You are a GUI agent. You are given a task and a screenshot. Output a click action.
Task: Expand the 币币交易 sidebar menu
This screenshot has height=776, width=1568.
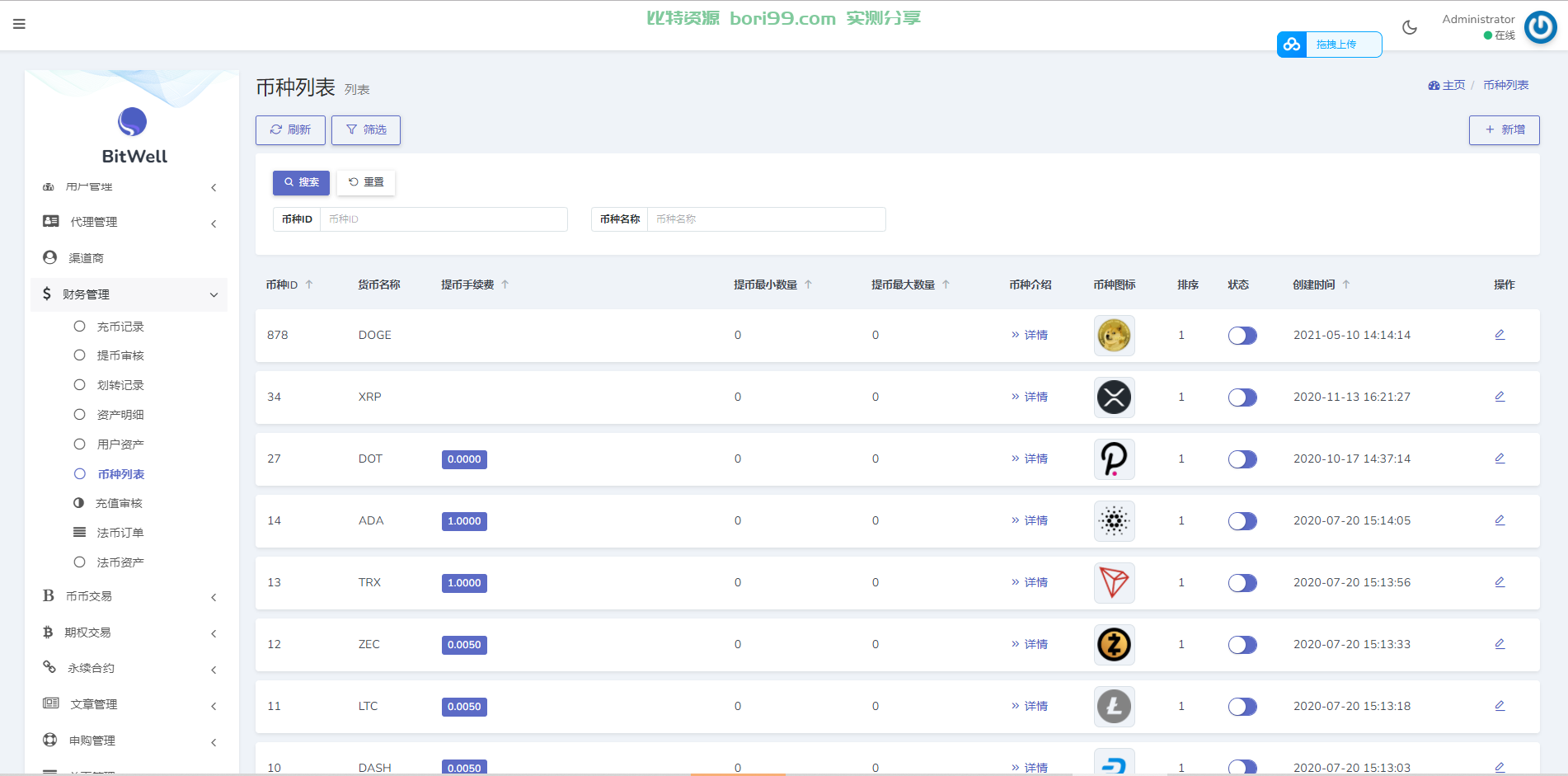click(x=129, y=596)
